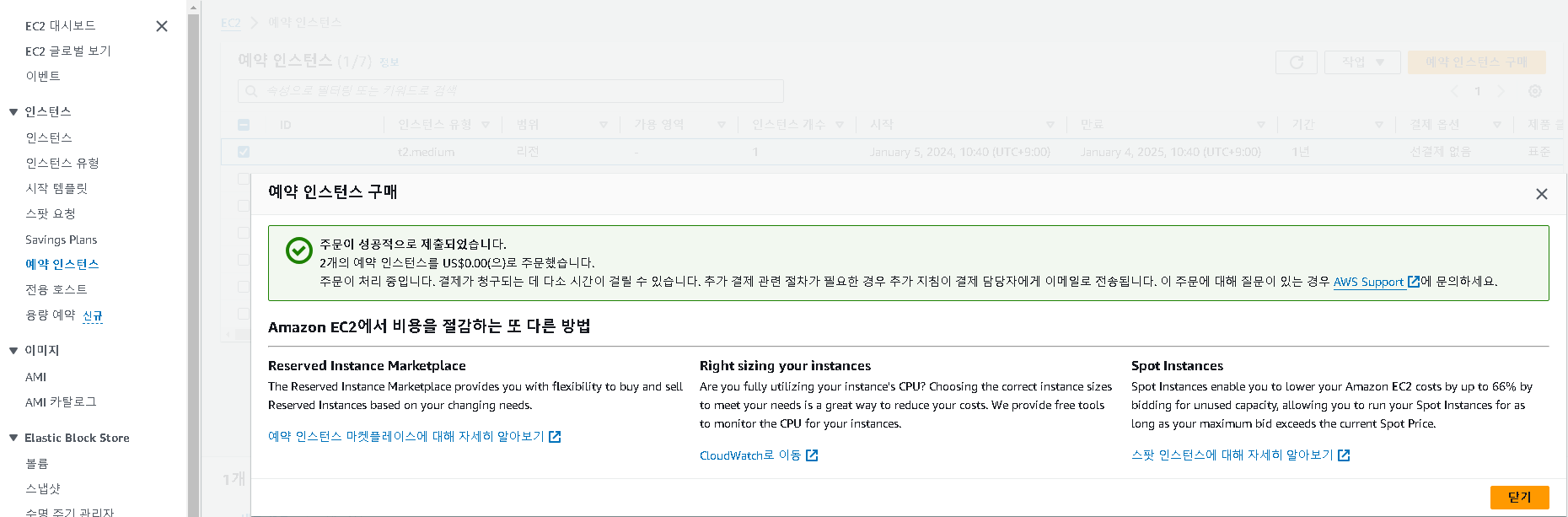Go to previous page arrow in pagination
The image size is (1568, 517).
coord(1454,91)
